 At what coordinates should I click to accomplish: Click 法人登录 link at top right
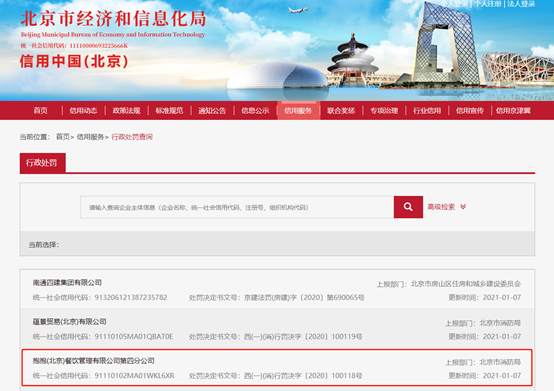click(x=521, y=4)
